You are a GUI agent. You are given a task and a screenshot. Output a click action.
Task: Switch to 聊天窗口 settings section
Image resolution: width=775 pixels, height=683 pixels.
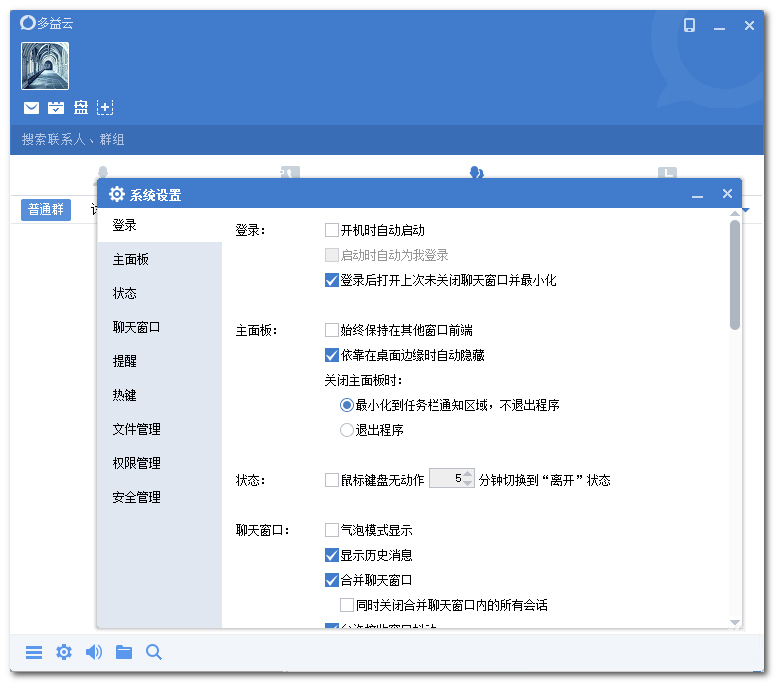tap(137, 327)
